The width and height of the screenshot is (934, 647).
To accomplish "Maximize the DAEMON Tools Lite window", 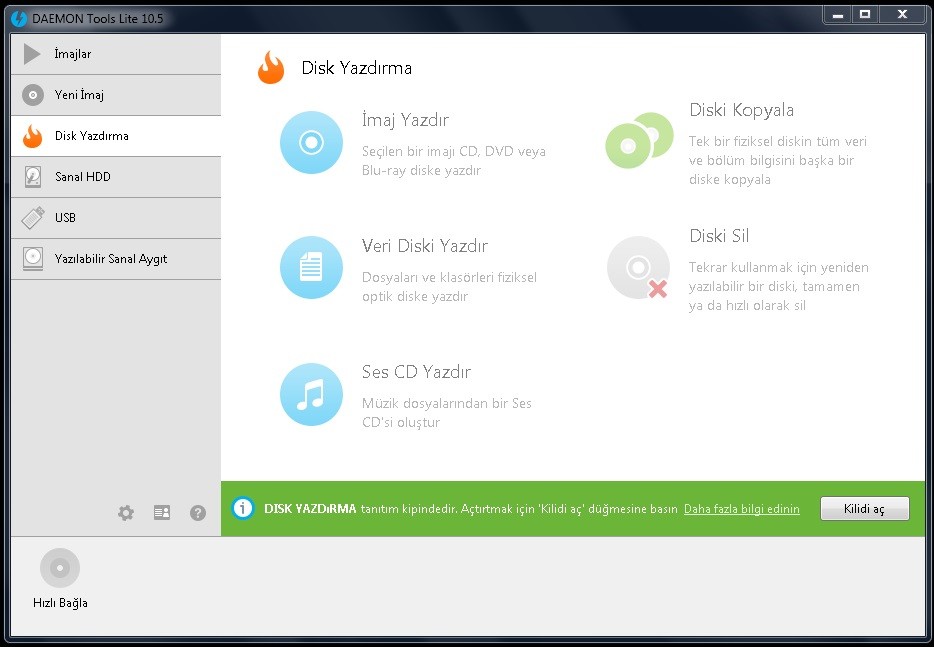I will (x=865, y=15).
